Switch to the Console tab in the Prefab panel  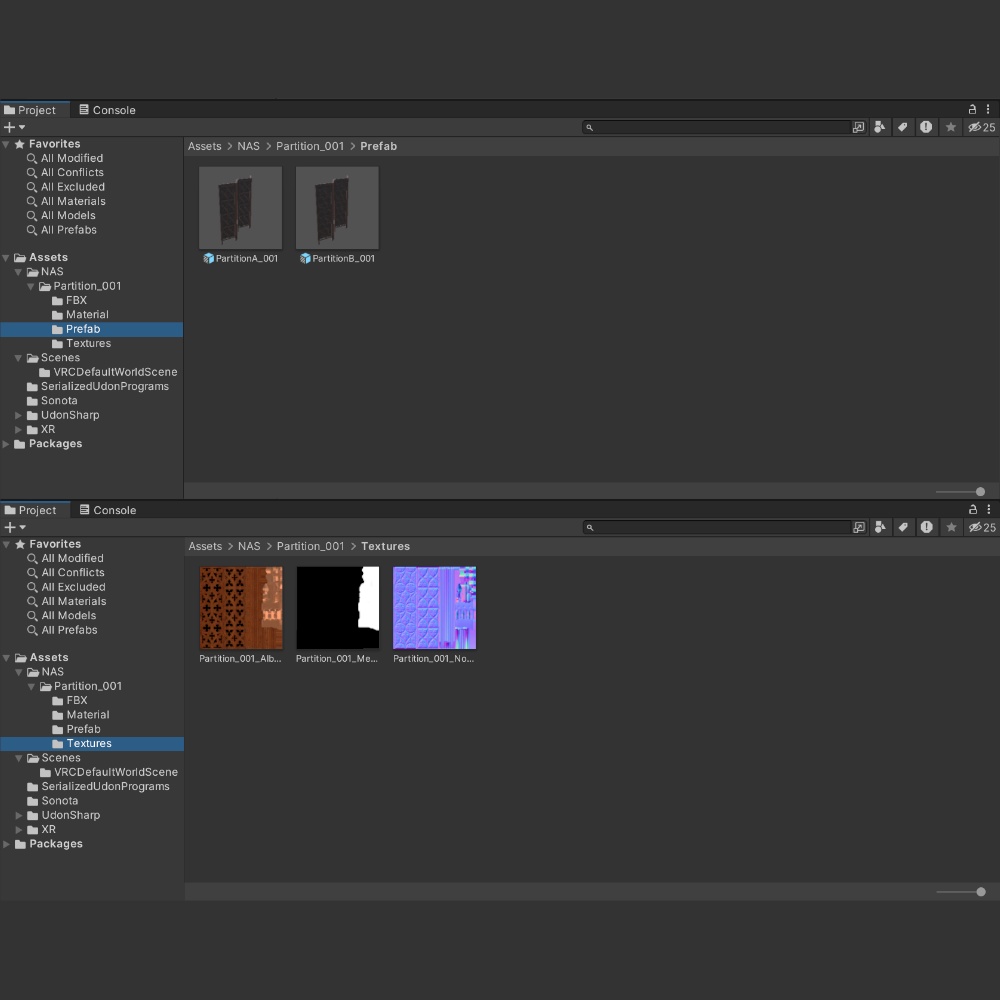tap(107, 110)
